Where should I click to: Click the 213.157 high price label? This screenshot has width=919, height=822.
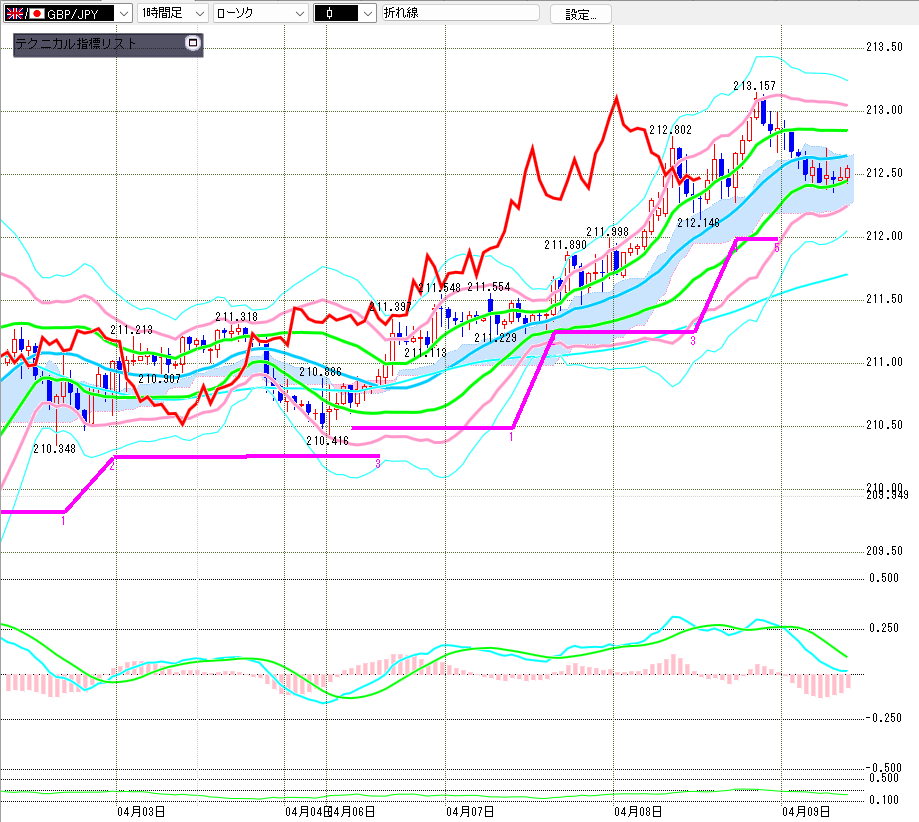point(754,86)
